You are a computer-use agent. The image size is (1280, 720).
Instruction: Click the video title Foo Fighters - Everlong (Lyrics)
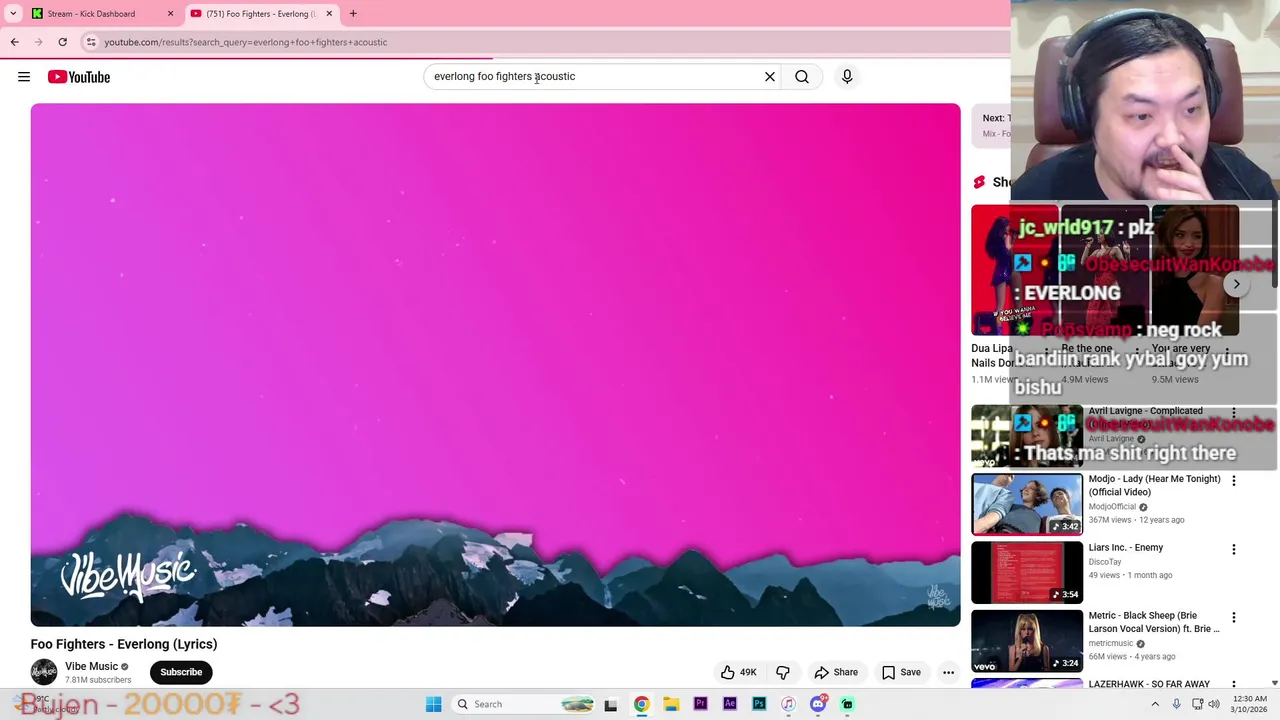coord(124,644)
